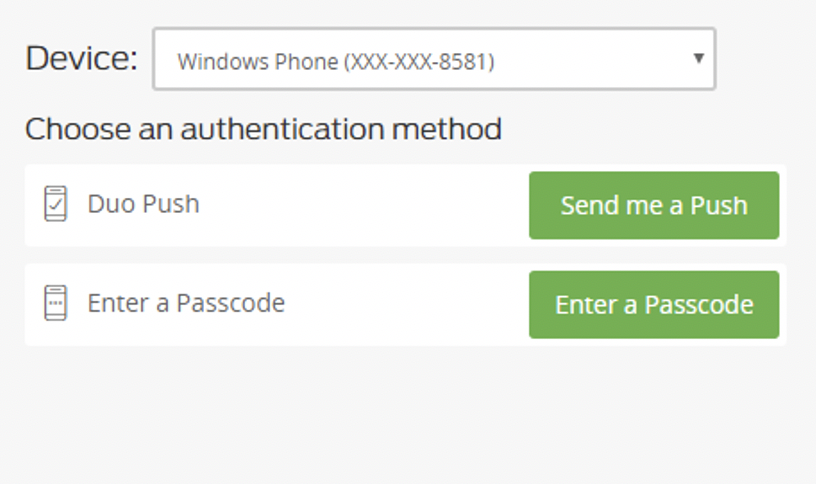Tap the checkmark inside the Duo Push icon
Image resolution: width=816 pixels, height=484 pixels.
coord(55,205)
